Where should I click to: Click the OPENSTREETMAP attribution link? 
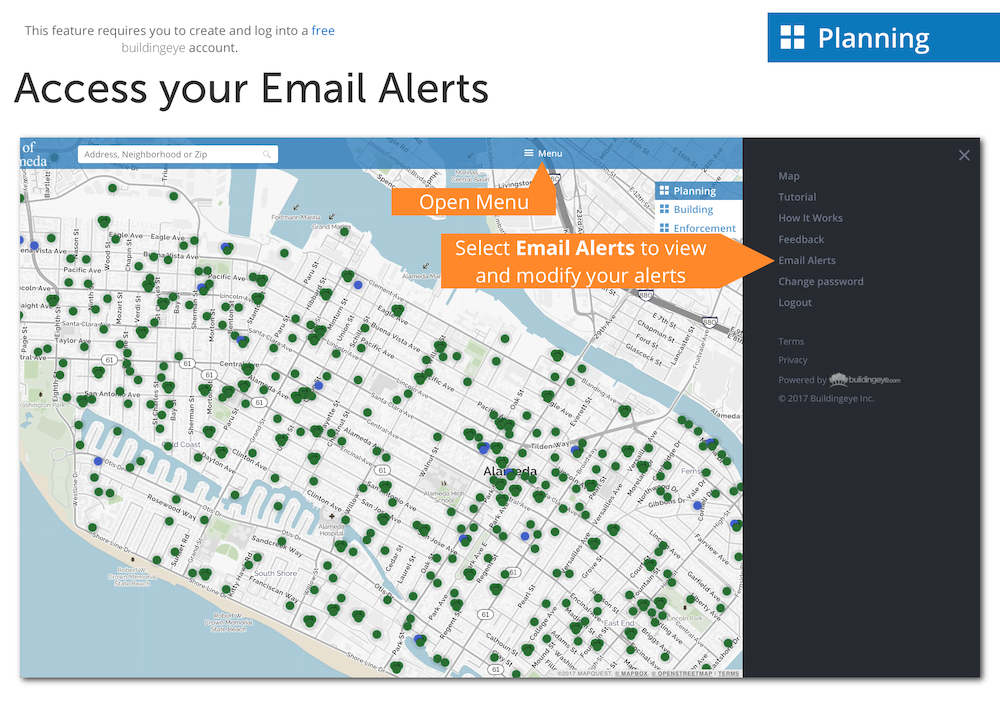tap(684, 674)
